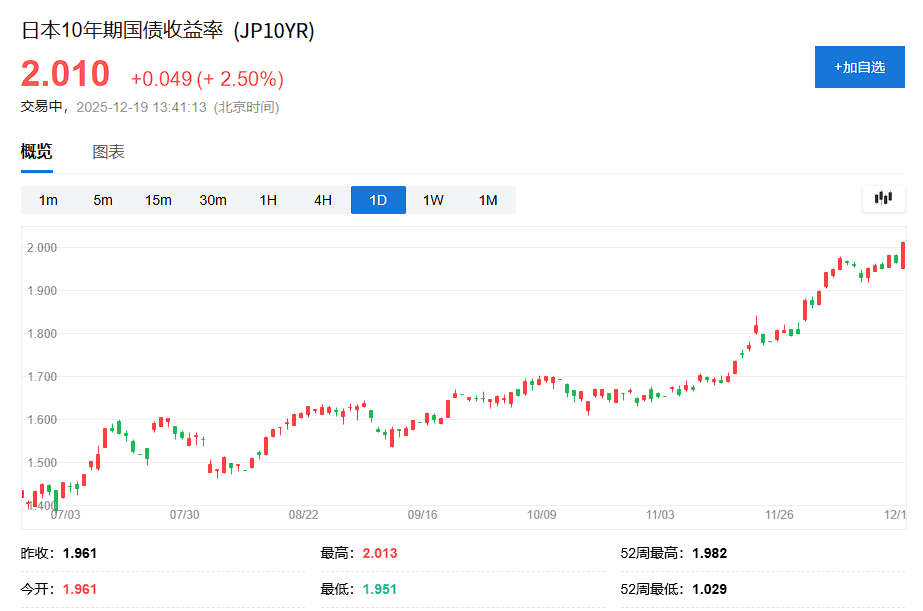Click the 11/26 date marker on axis

tap(779, 514)
